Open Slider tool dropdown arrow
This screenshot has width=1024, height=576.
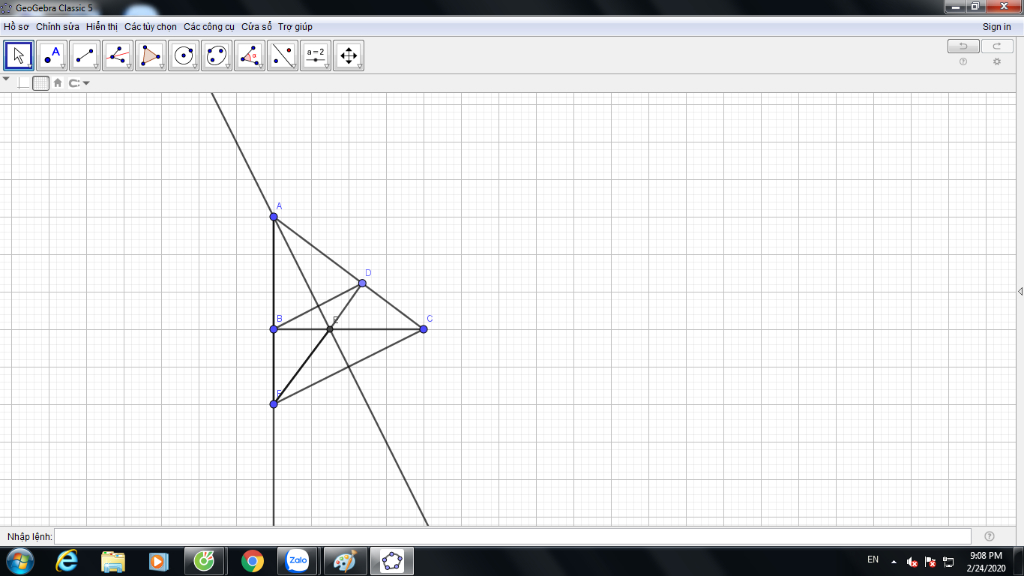pos(327,67)
